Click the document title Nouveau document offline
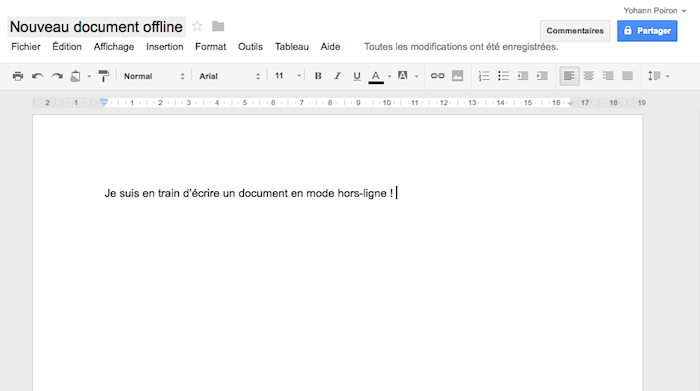The height and width of the screenshot is (391, 700). (96, 27)
